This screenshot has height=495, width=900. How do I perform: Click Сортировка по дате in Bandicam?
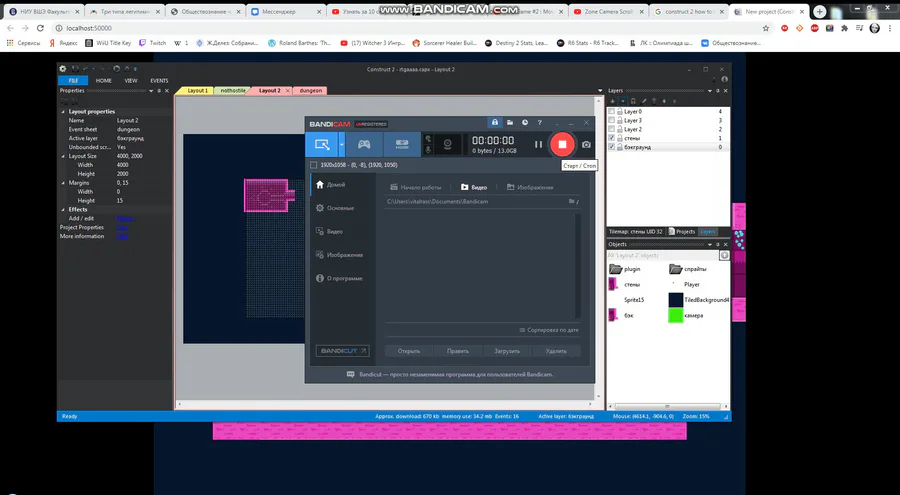pyautogui.click(x=549, y=330)
